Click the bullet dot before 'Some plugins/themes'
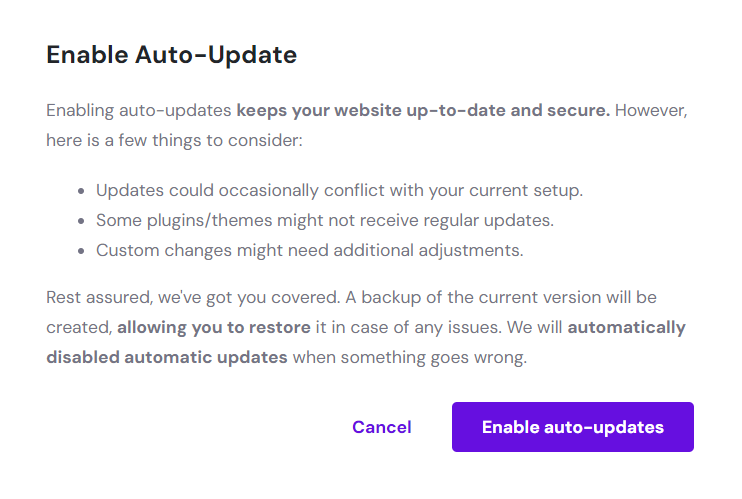Screen dimensions: 742x499 pyautogui.click(x=81, y=220)
